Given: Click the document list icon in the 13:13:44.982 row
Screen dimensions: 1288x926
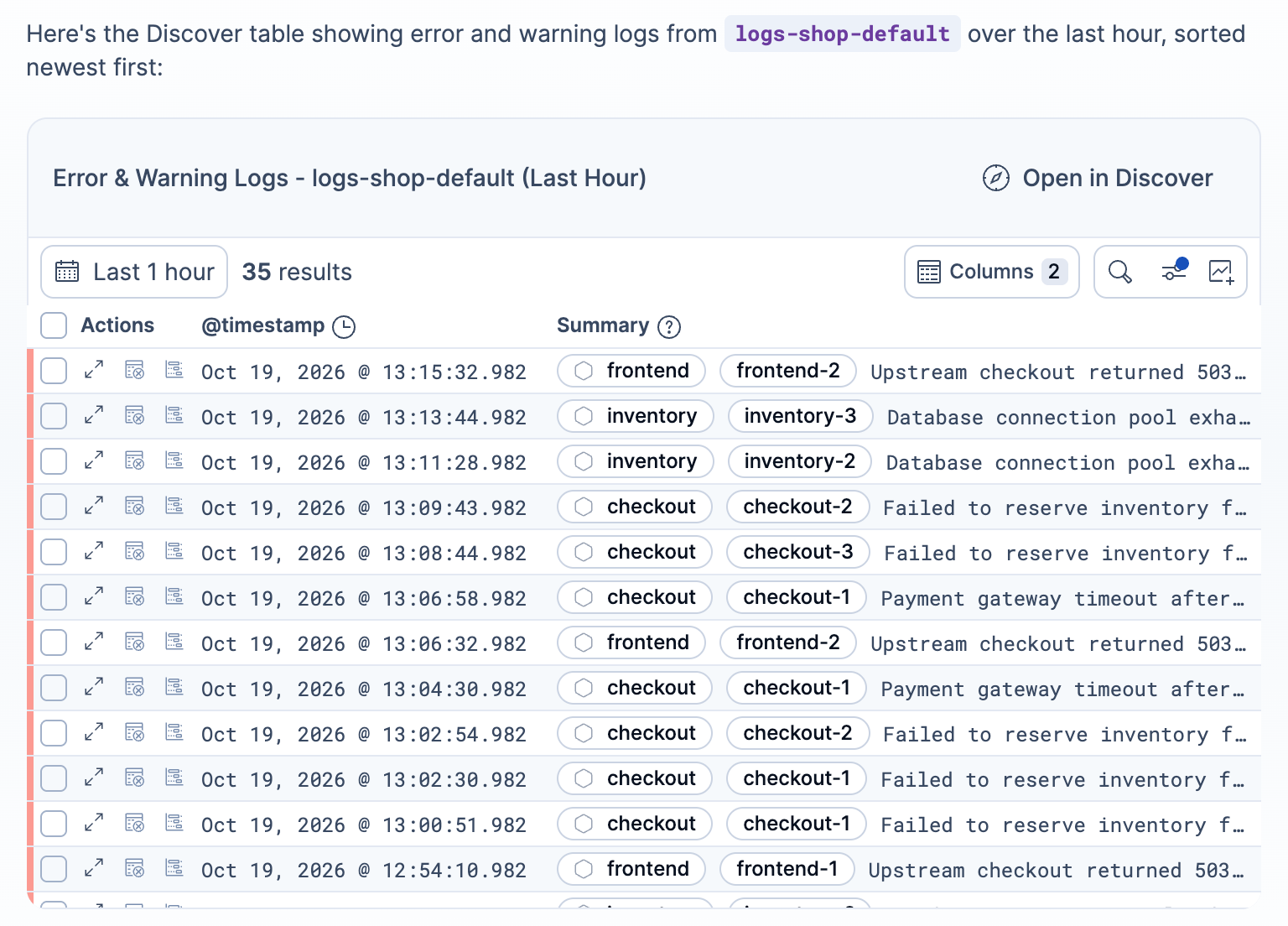Looking at the screenshot, I should [174, 414].
